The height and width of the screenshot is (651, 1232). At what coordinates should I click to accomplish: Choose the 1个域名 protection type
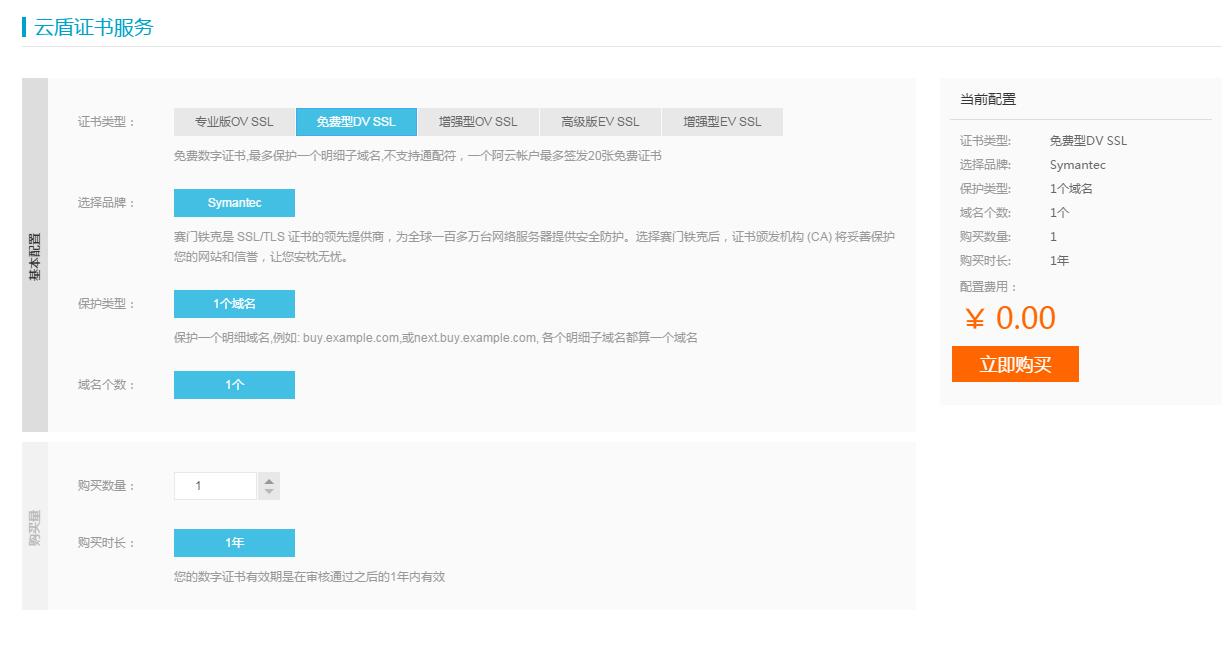click(234, 303)
